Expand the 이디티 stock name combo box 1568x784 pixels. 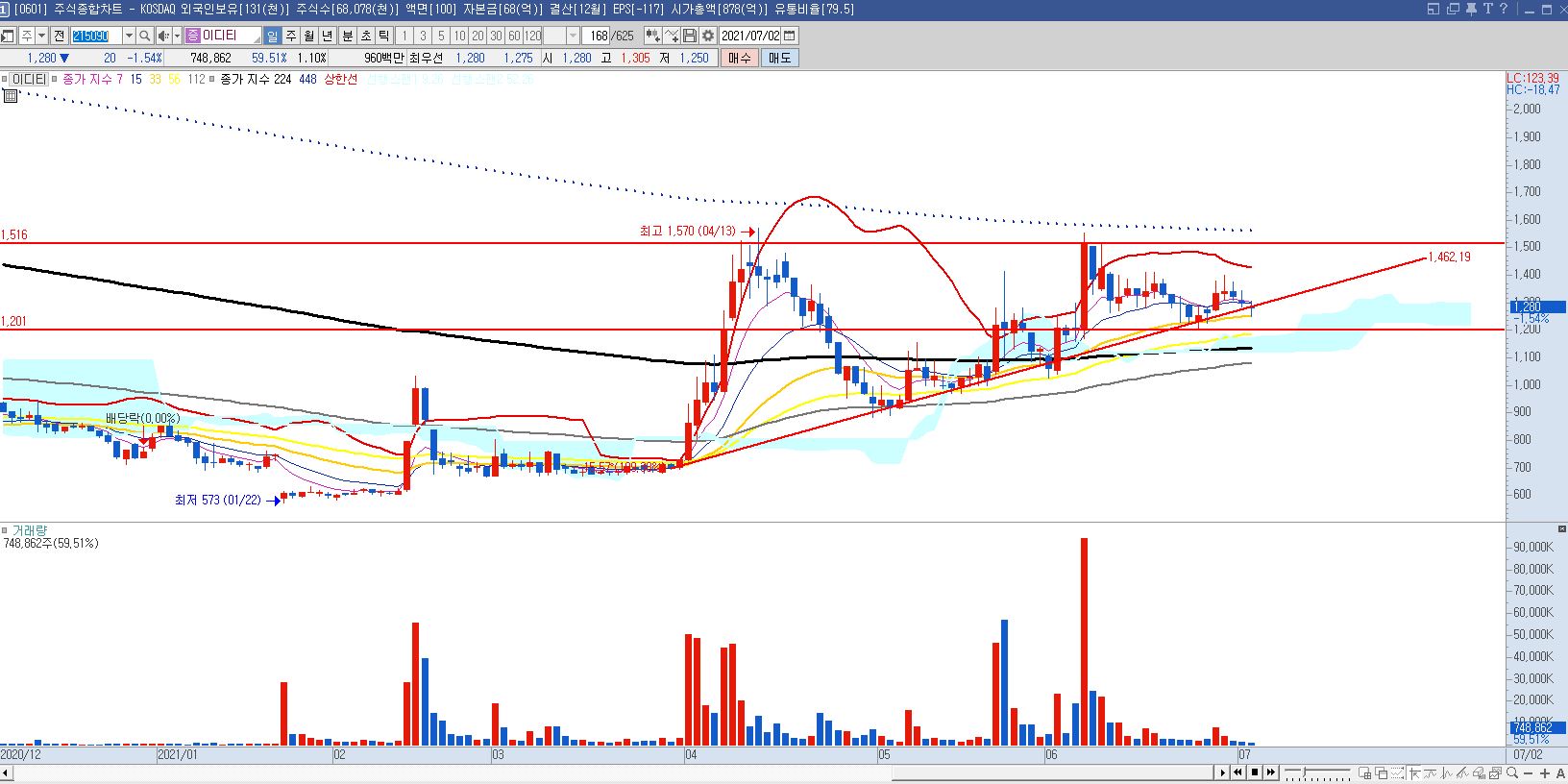[x=224, y=36]
